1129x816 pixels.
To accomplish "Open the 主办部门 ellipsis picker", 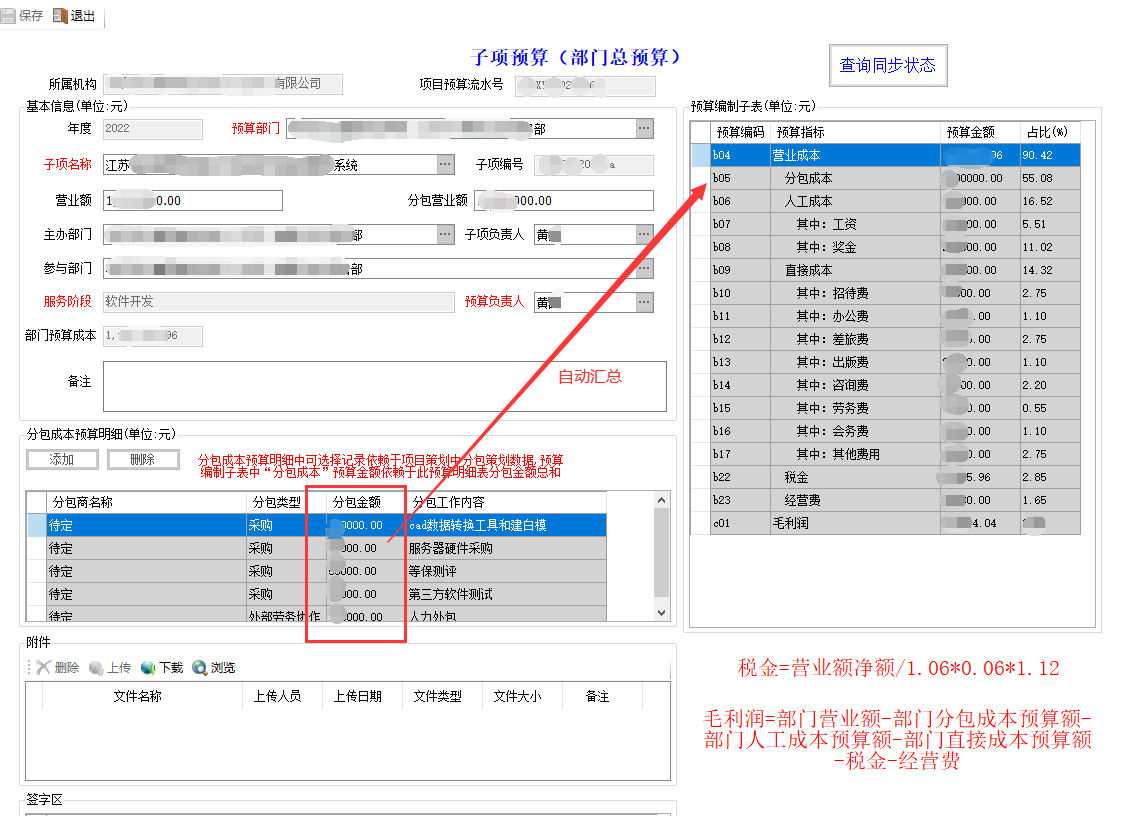I will 446,234.
